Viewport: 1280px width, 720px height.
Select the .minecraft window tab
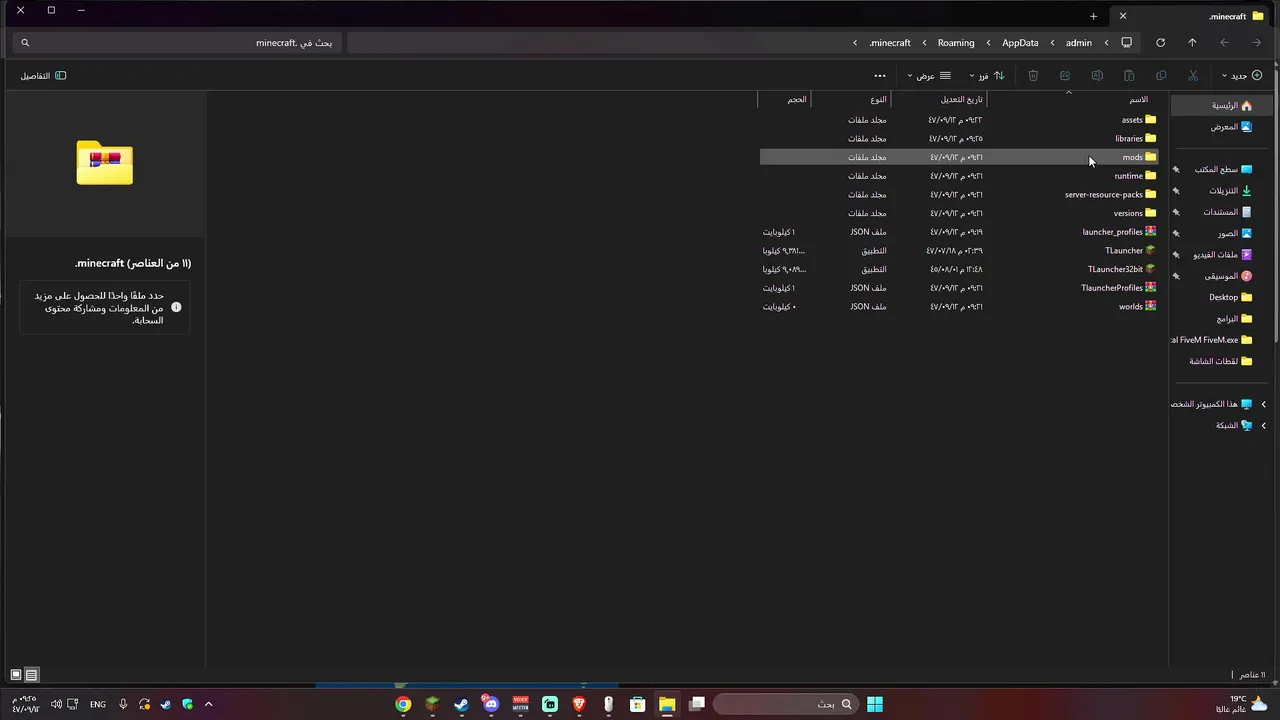tap(1190, 16)
